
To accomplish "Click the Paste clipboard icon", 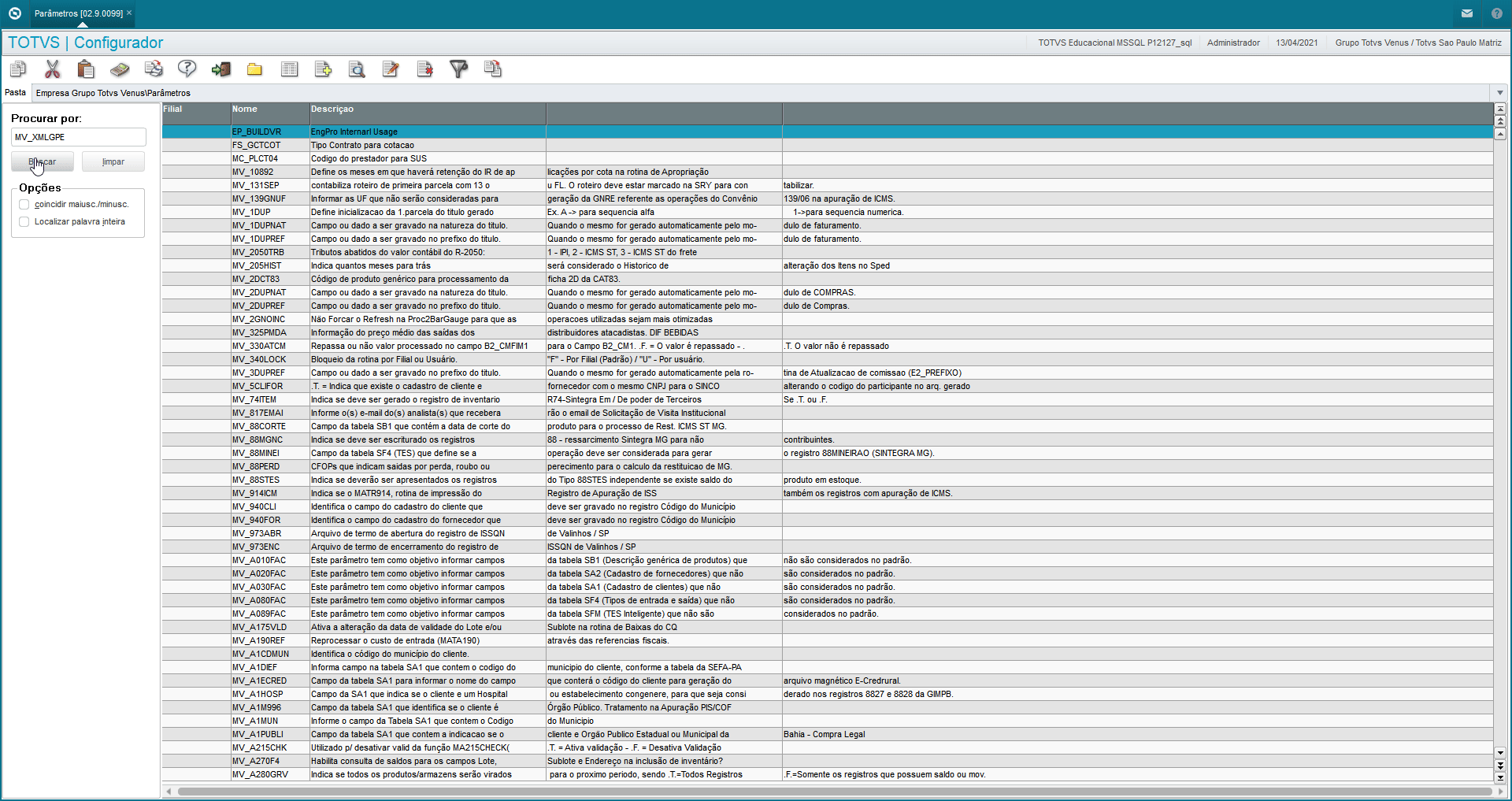I will click(86, 69).
